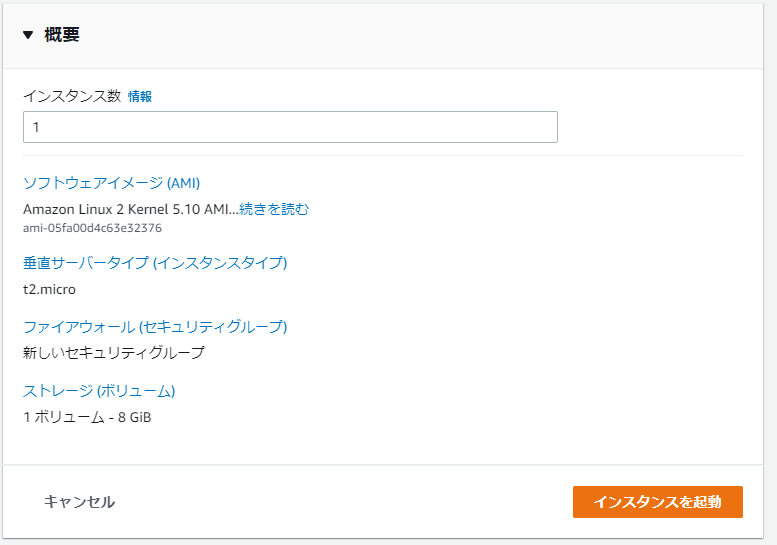Image resolution: width=777 pixels, height=545 pixels.
Task: Open the ソフトウェアイメージ (AMI) link
Action: click(x=111, y=183)
